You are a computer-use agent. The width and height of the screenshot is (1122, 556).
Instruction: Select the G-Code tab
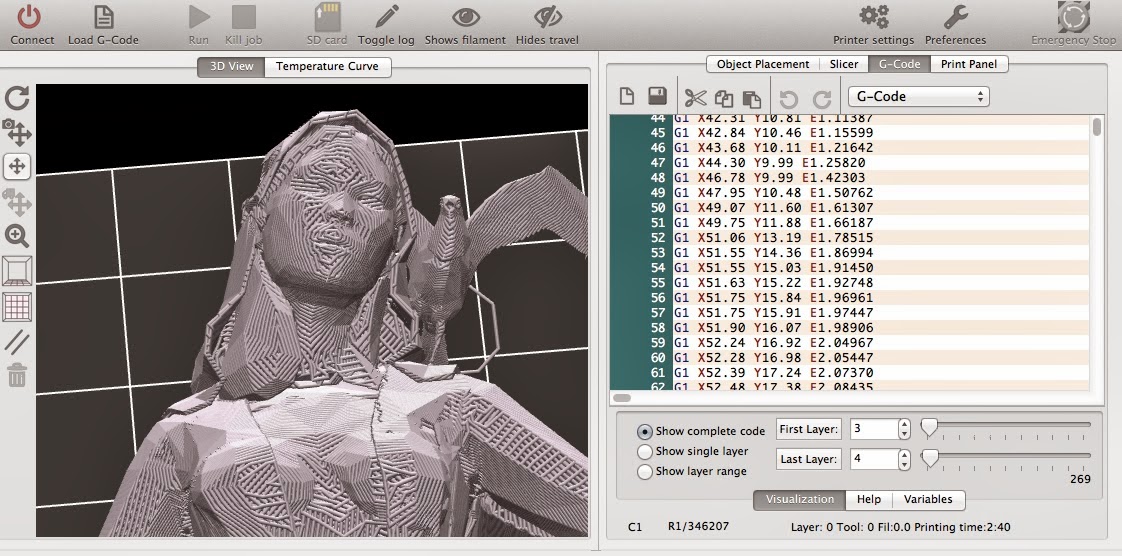899,64
